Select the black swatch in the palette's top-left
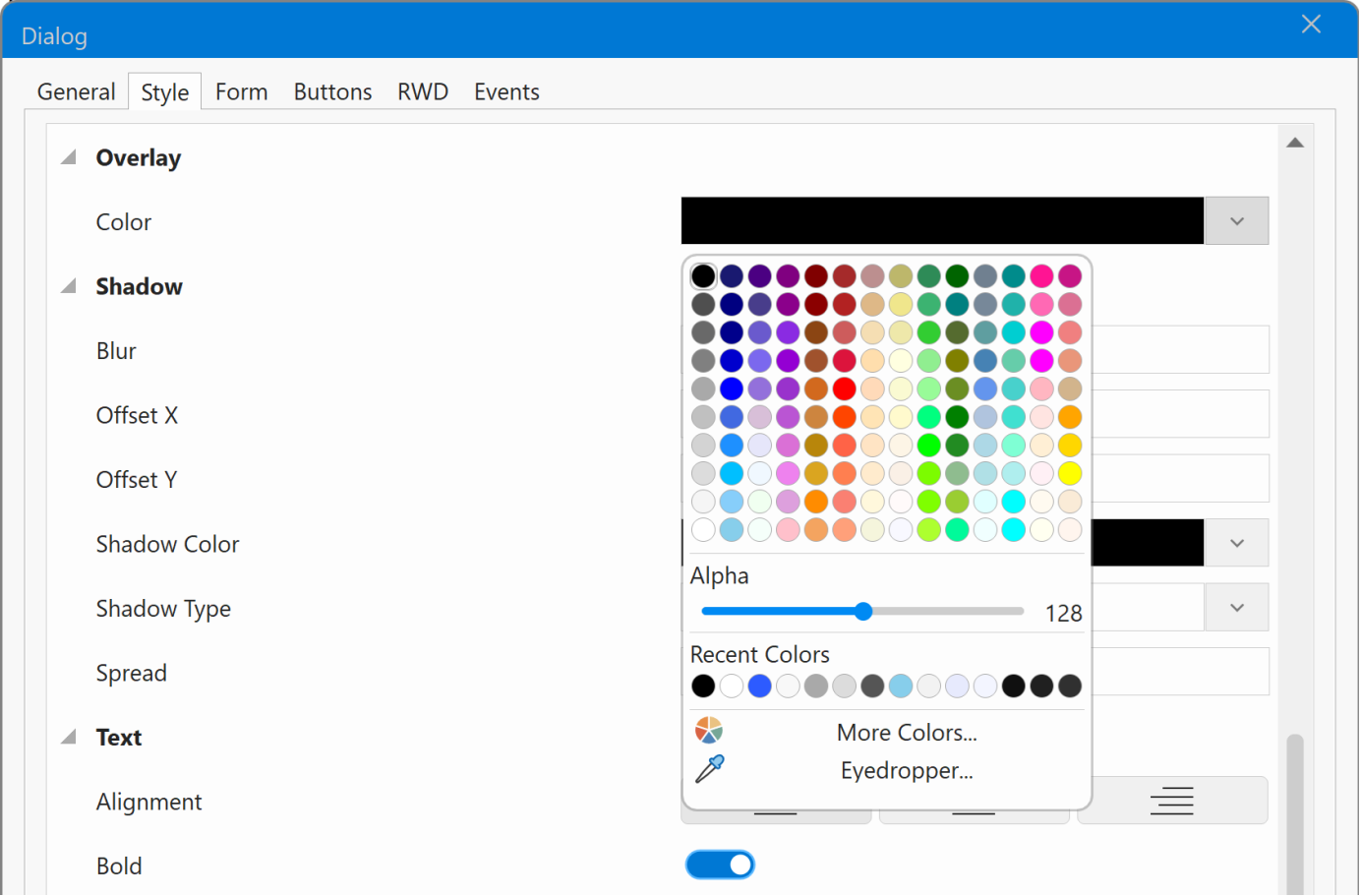1360x896 pixels. click(703, 275)
